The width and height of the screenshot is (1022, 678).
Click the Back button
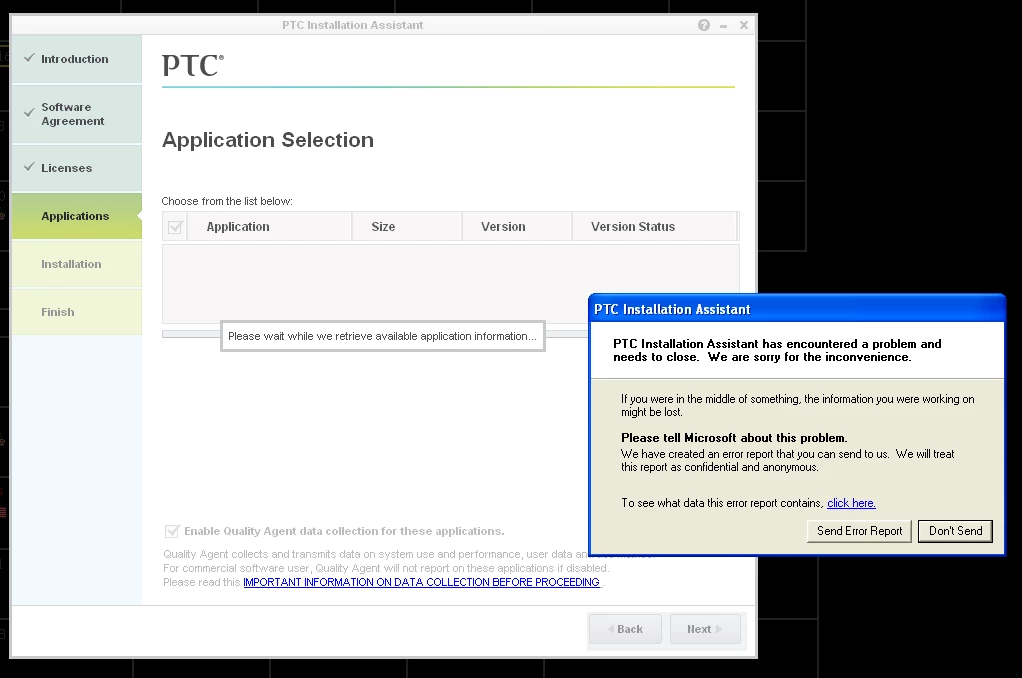click(x=625, y=629)
